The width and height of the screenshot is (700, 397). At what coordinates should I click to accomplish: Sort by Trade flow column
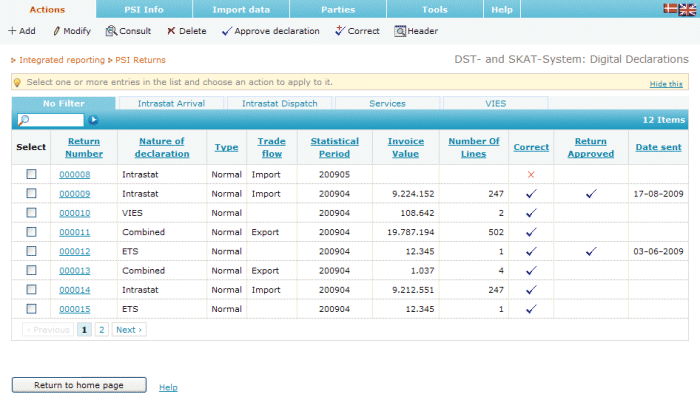click(x=271, y=147)
